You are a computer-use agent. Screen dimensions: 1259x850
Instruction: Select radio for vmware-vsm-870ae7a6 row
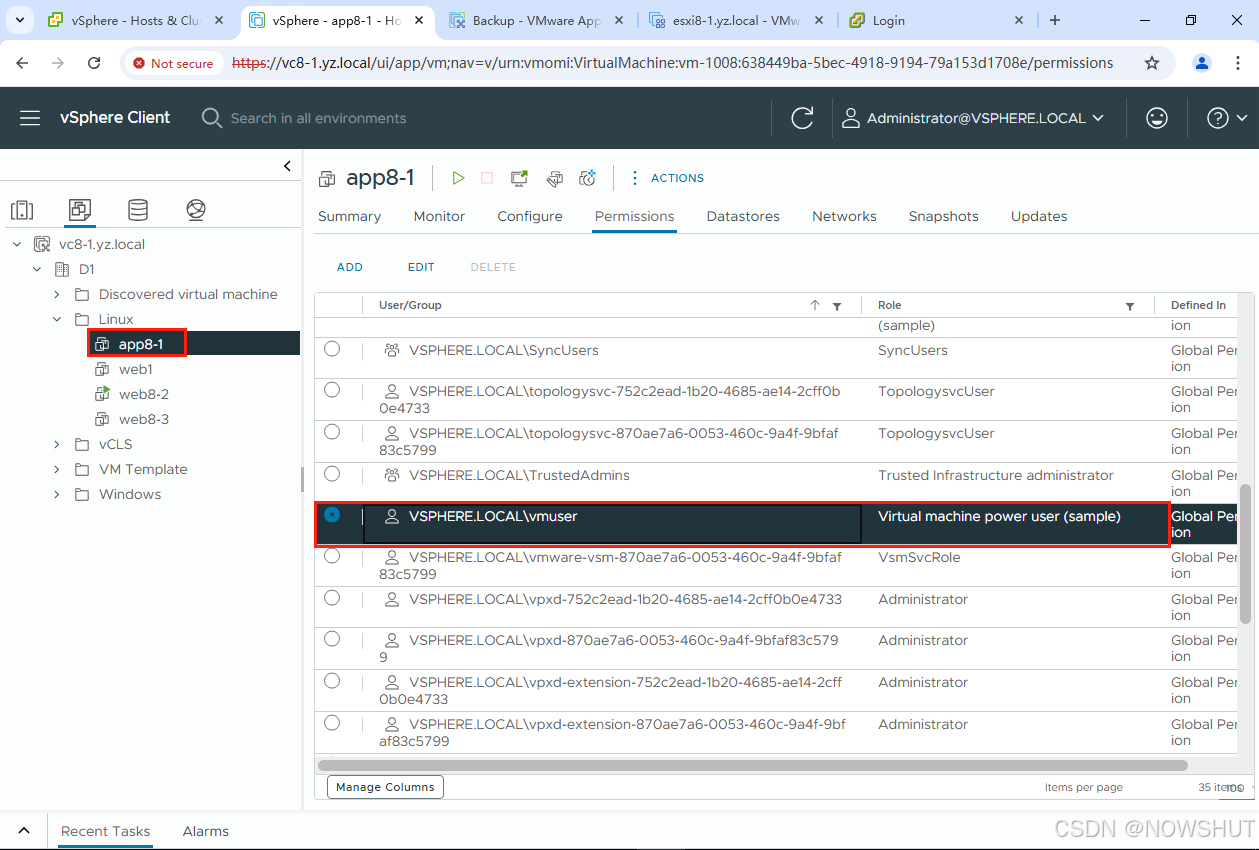pos(332,556)
